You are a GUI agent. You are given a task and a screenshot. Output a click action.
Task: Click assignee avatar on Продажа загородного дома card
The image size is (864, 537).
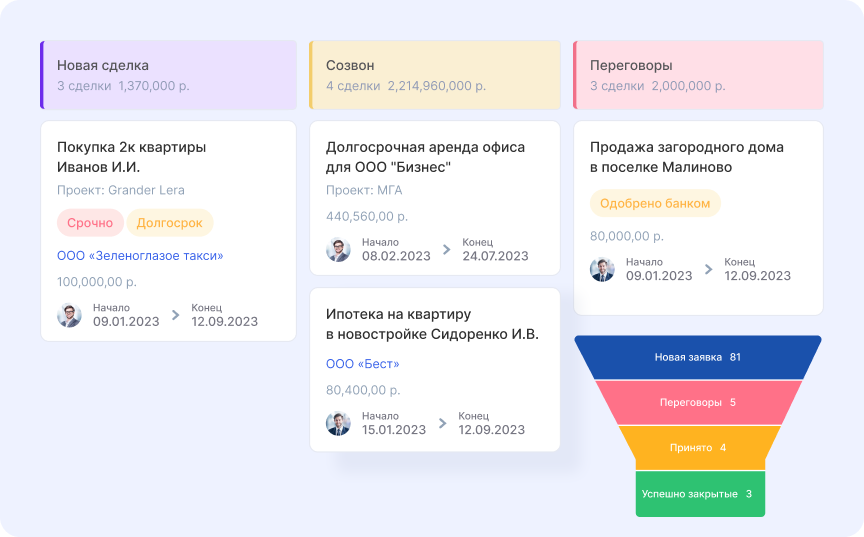602,269
